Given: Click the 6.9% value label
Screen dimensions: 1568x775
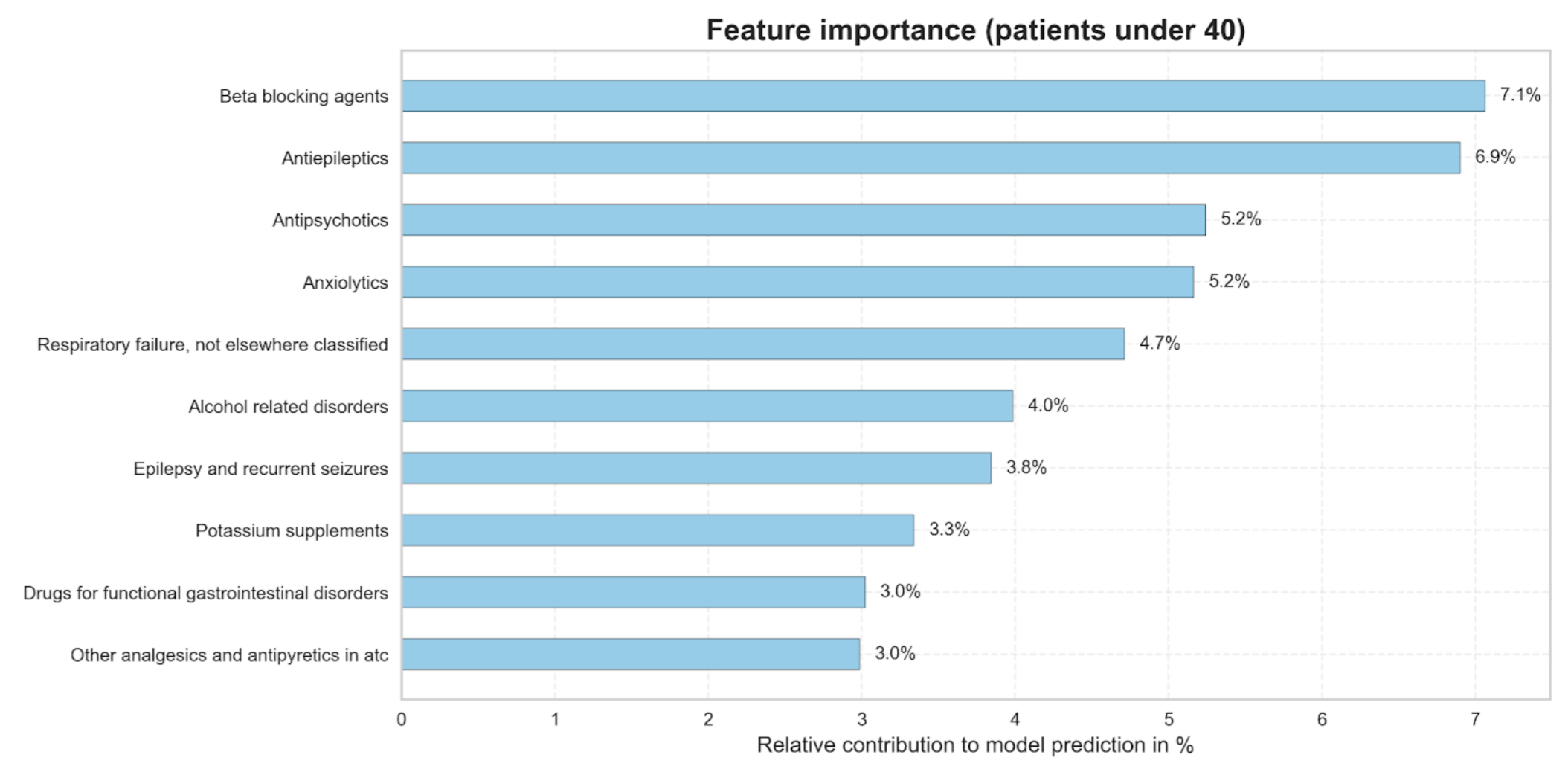Looking at the screenshot, I should coord(1495,157).
